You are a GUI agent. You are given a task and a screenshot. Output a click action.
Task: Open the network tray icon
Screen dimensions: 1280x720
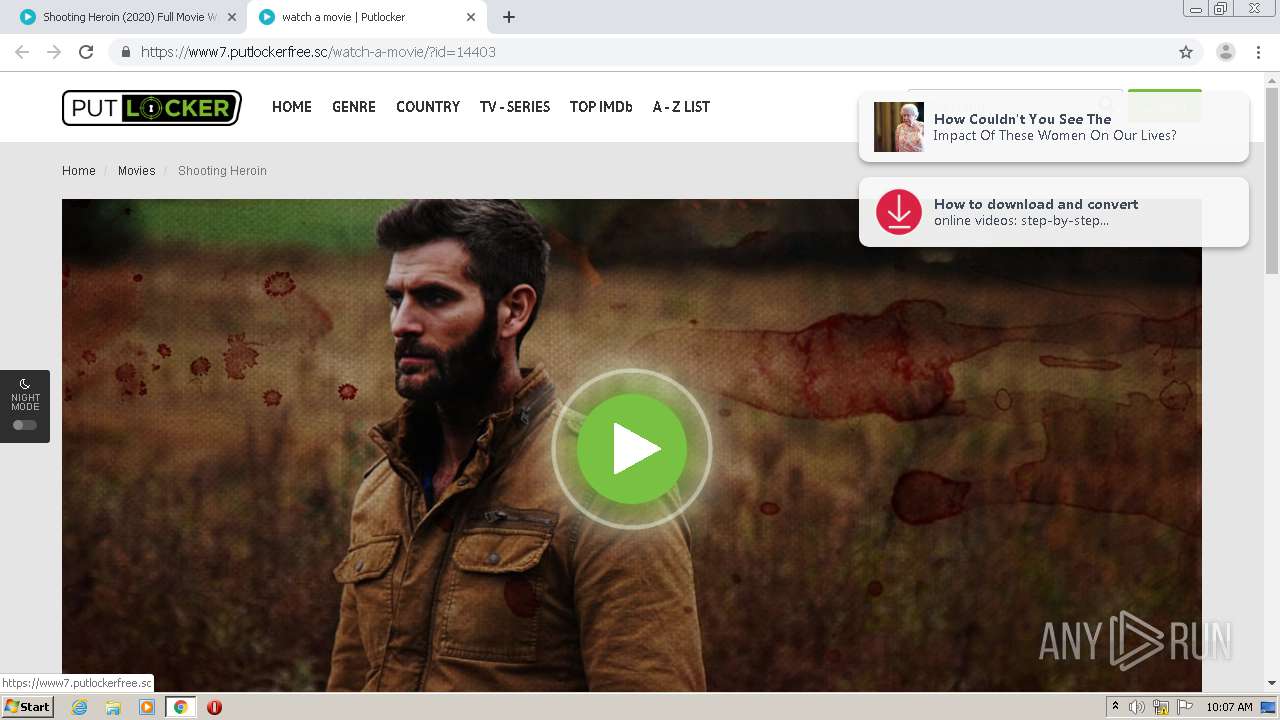1161,707
